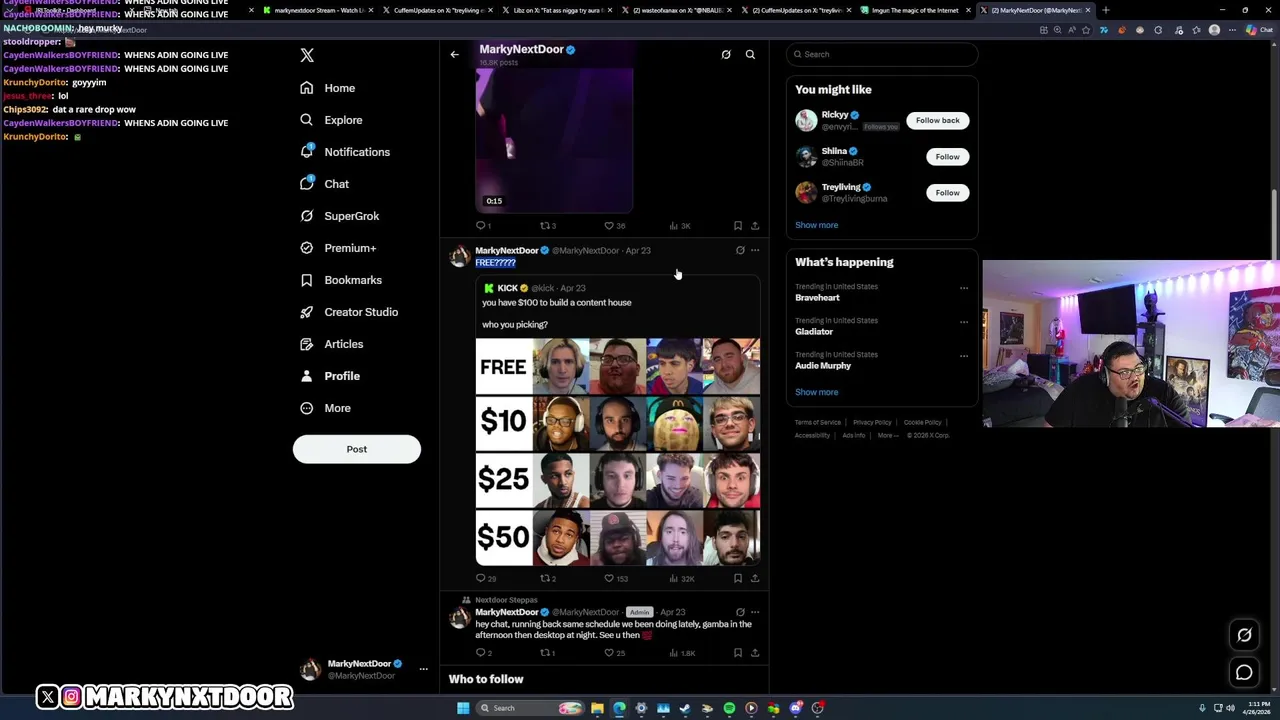
Task: Switch to the Imgur browser tab
Action: point(915,10)
